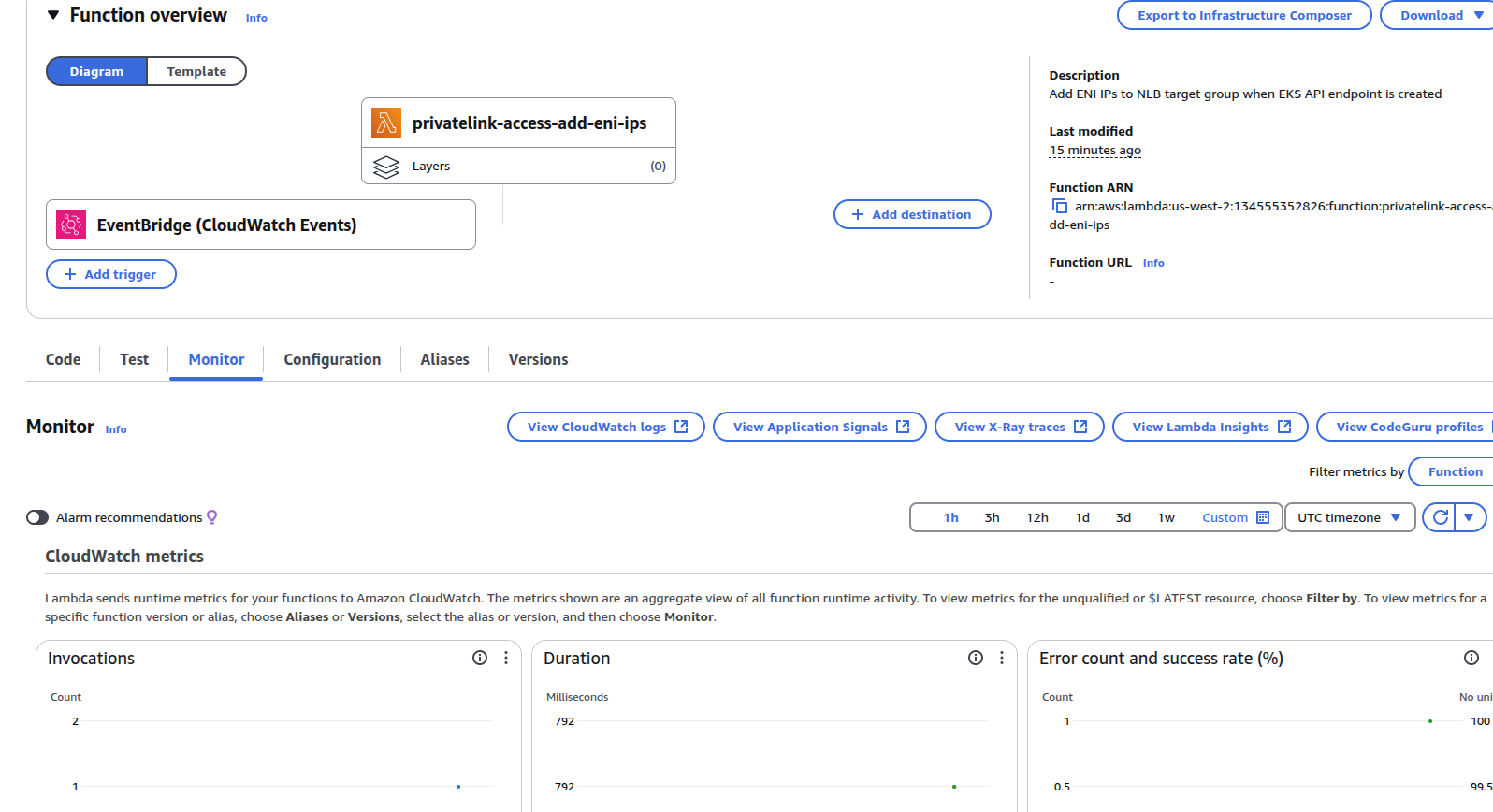Open Invocations widget three-dot menu

[x=506, y=658]
